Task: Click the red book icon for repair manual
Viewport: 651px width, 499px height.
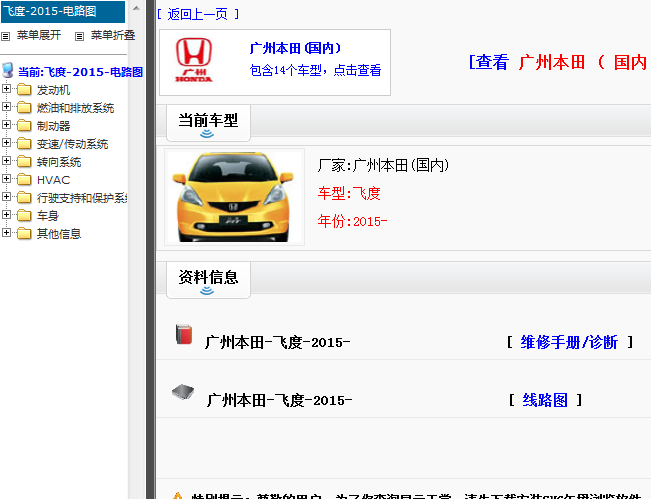Action: pos(184,335)
